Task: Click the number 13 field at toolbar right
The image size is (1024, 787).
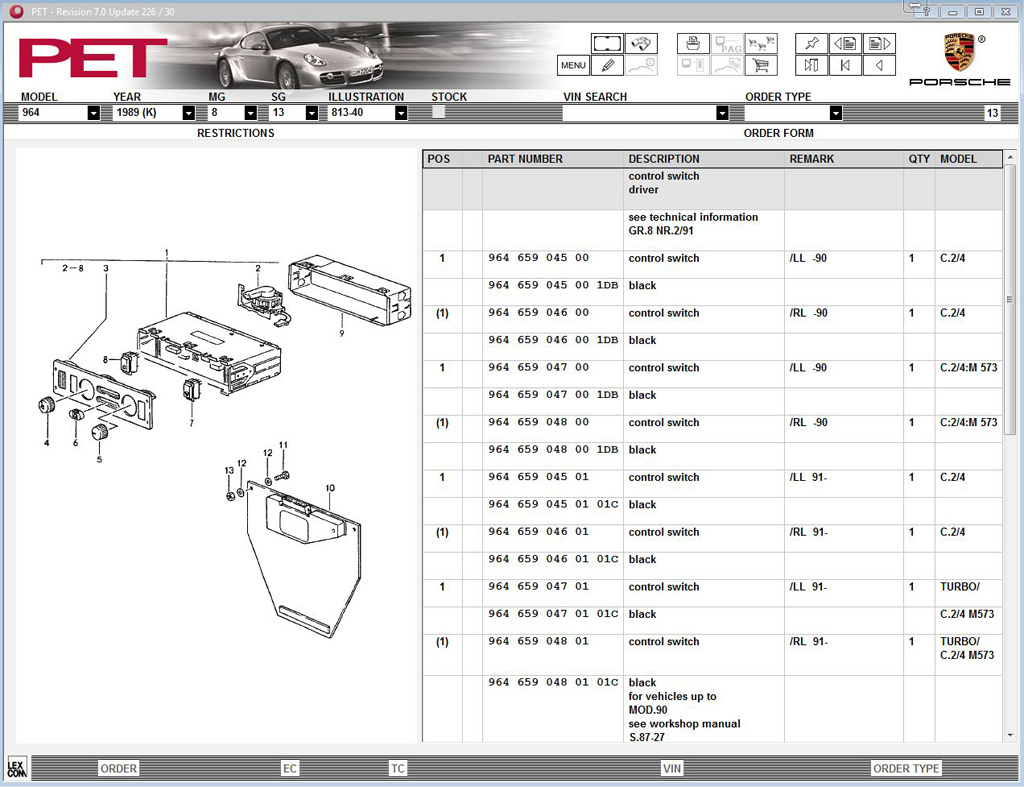Action: 992,113
